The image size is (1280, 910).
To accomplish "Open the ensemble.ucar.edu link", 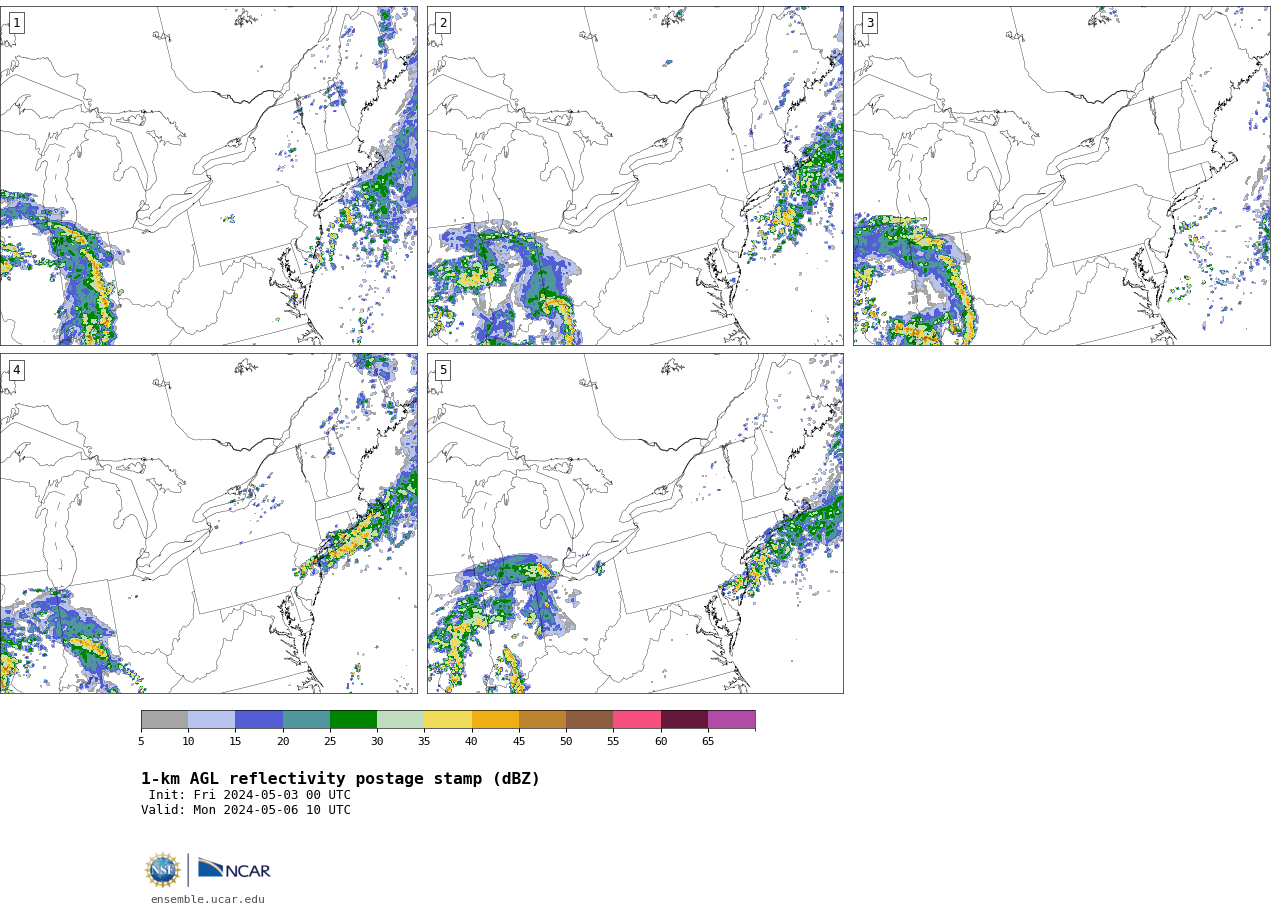I will (x=208, y=900).
